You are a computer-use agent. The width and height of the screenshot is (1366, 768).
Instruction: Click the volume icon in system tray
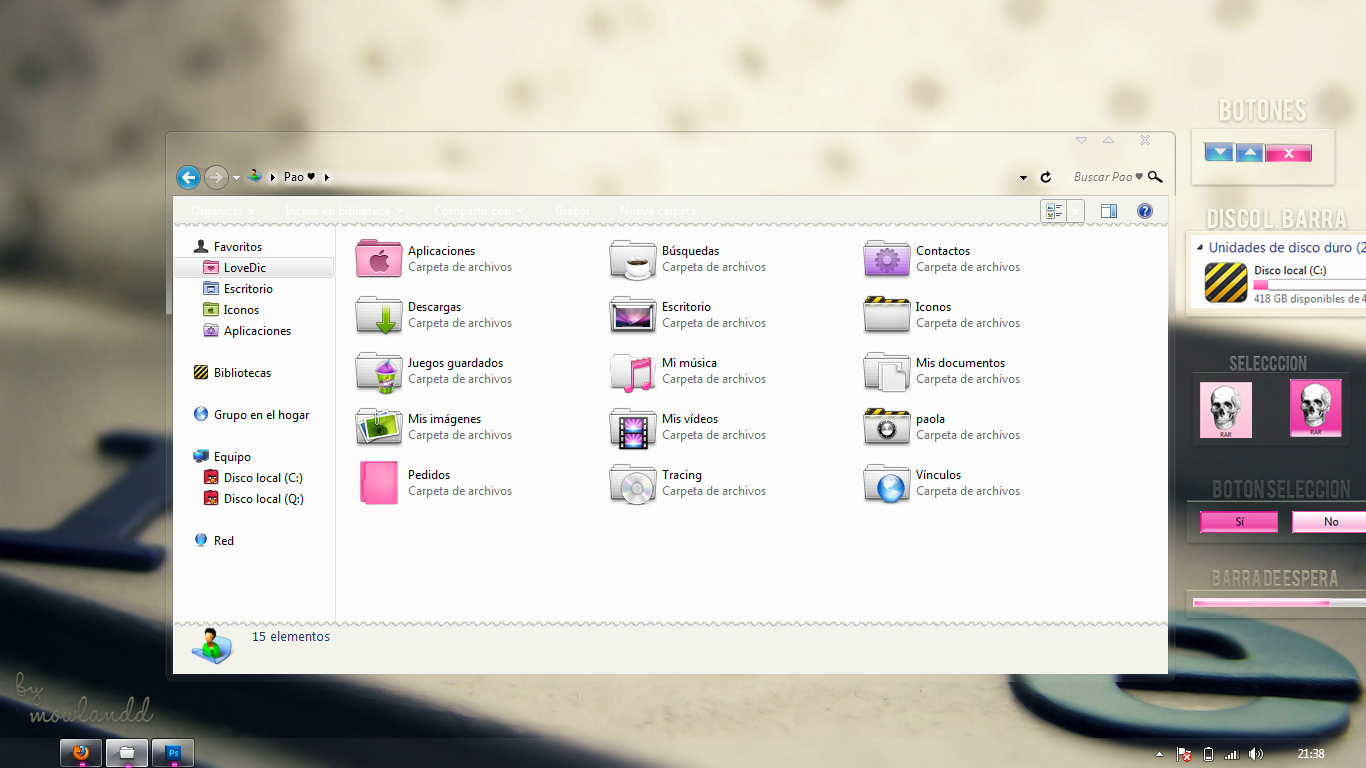[1256, 753]
